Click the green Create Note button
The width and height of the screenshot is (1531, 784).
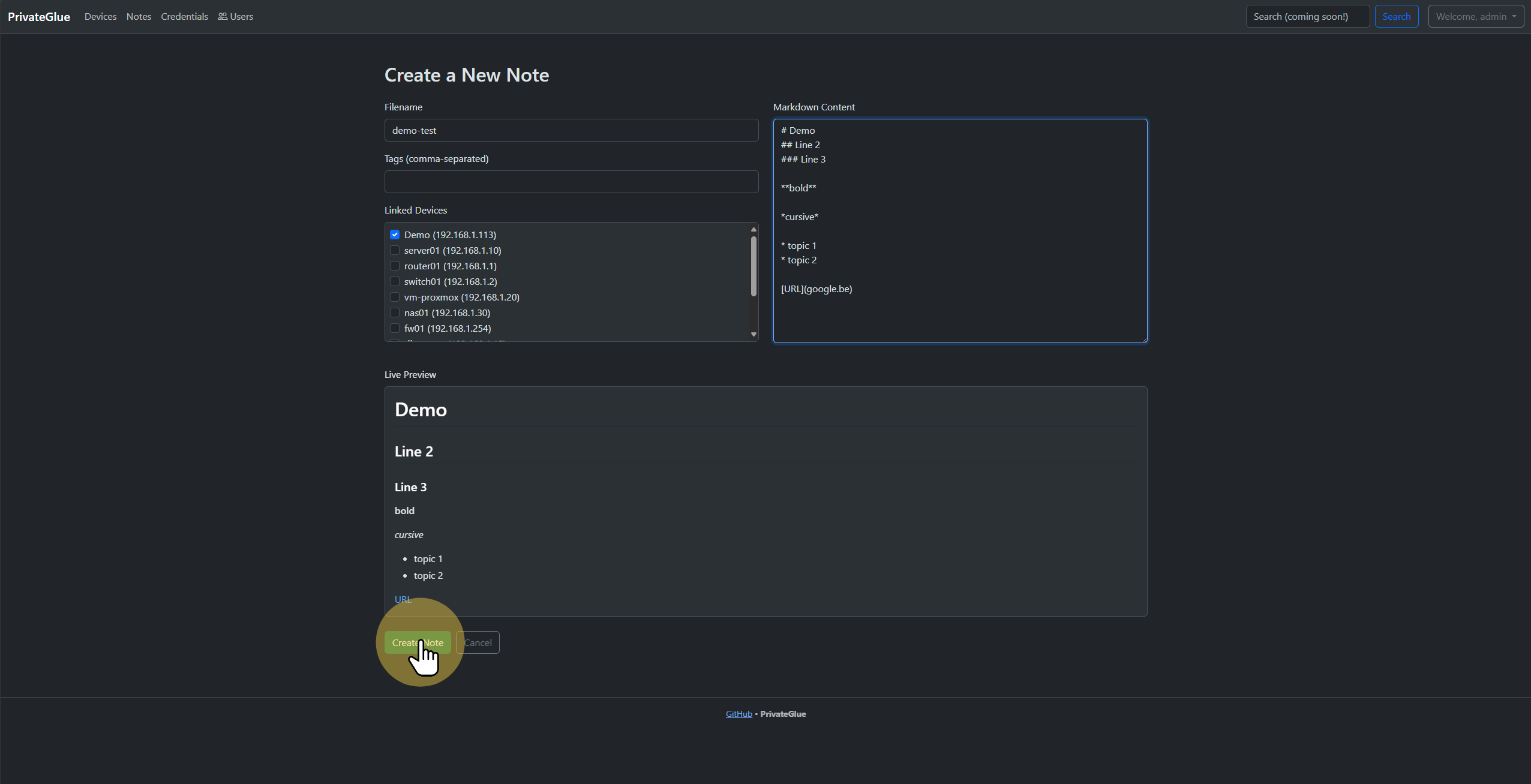[x=418, y=642]
